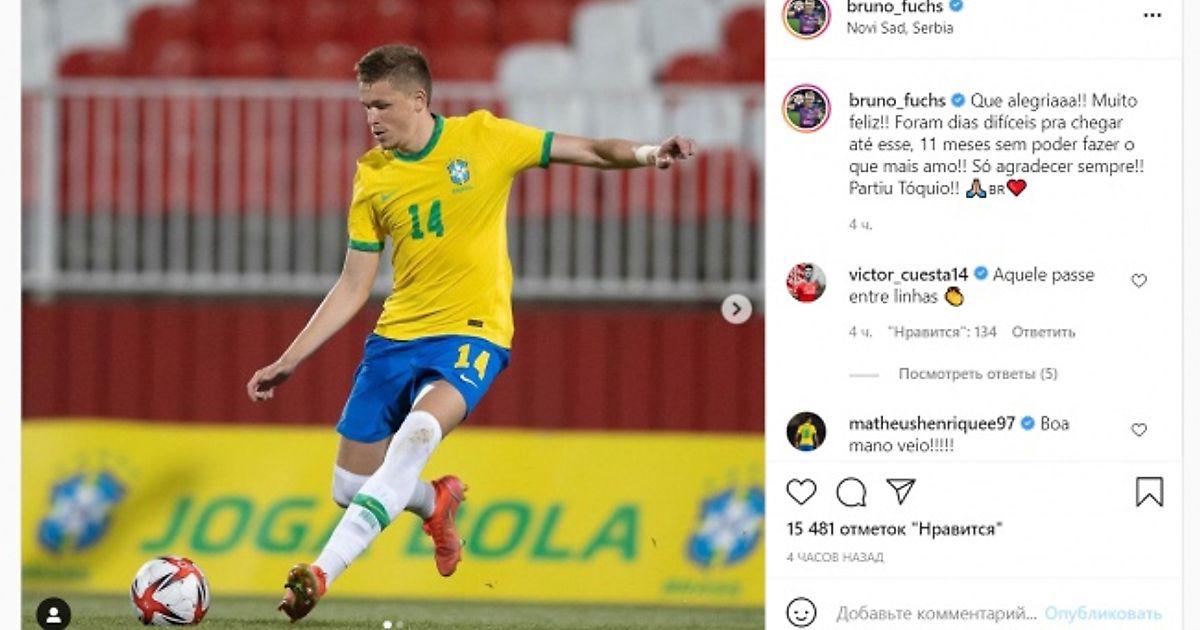Open matheushenriquee97 avatar thumbnail

[806, 432]
